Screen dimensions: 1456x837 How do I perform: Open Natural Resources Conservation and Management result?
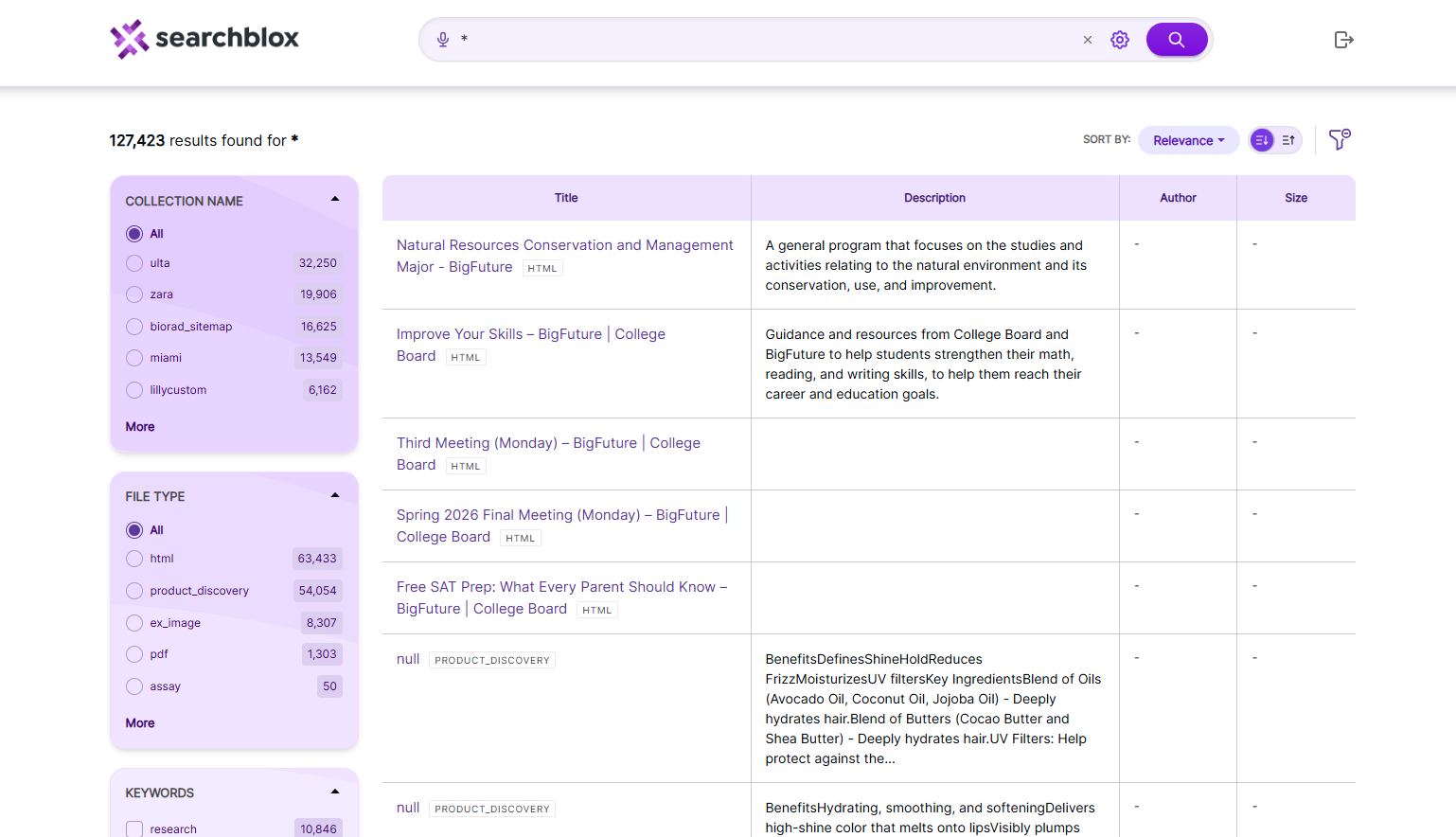pos(564,256)
